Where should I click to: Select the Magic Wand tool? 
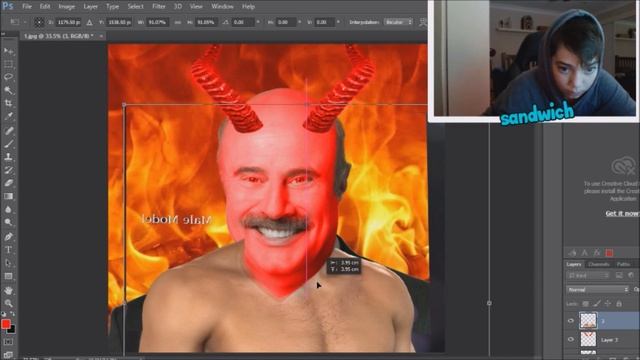[8, 90]
